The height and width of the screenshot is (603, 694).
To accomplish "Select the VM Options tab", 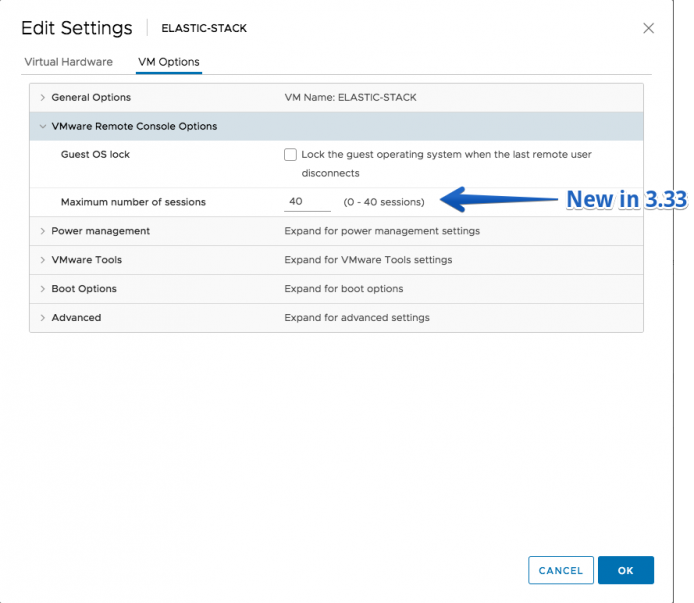I will 169,62.
